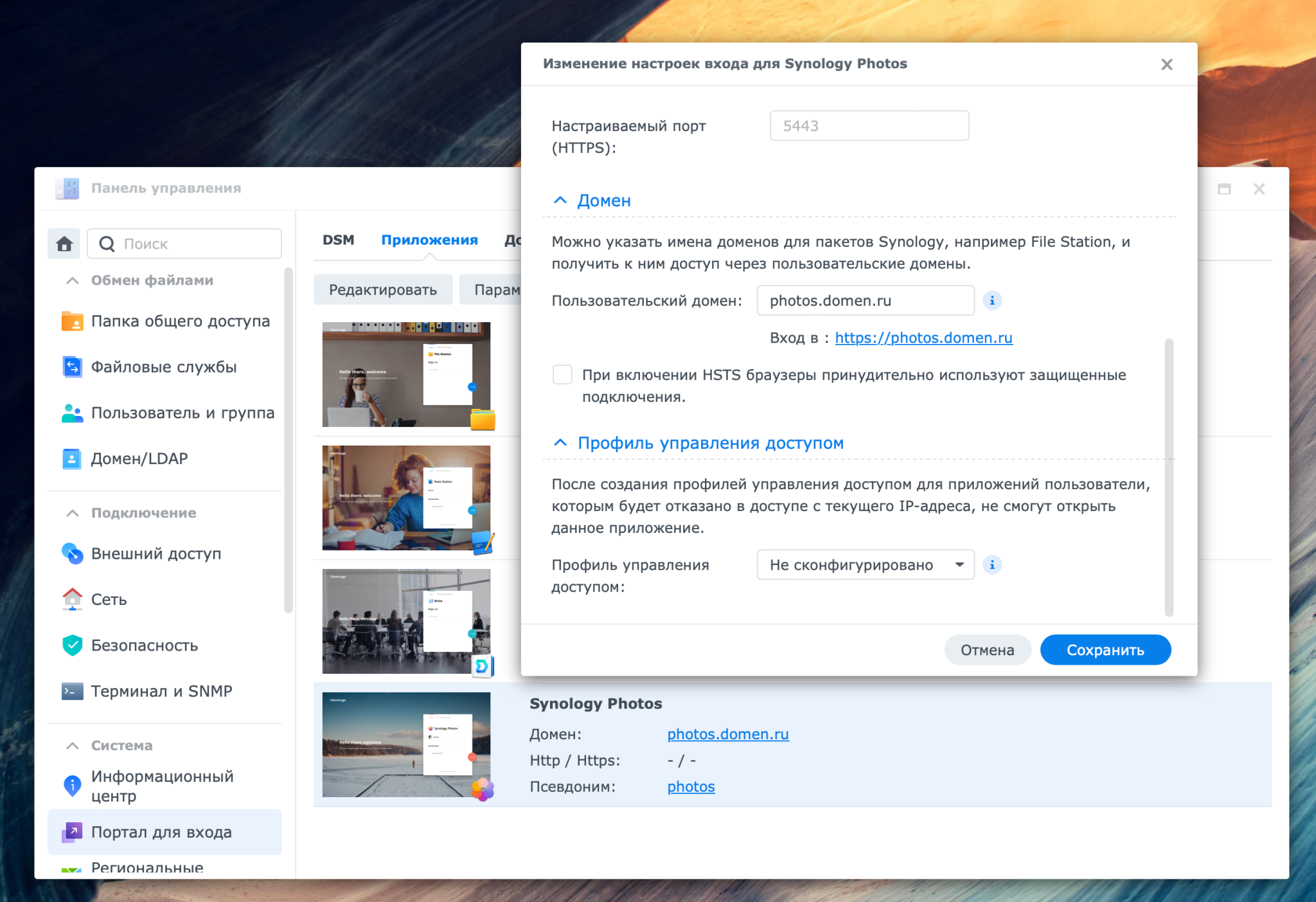This screenshot has width=1316, height=902.
Task: Select Synology Drive login thumbnail
Action: click(406, 622)
